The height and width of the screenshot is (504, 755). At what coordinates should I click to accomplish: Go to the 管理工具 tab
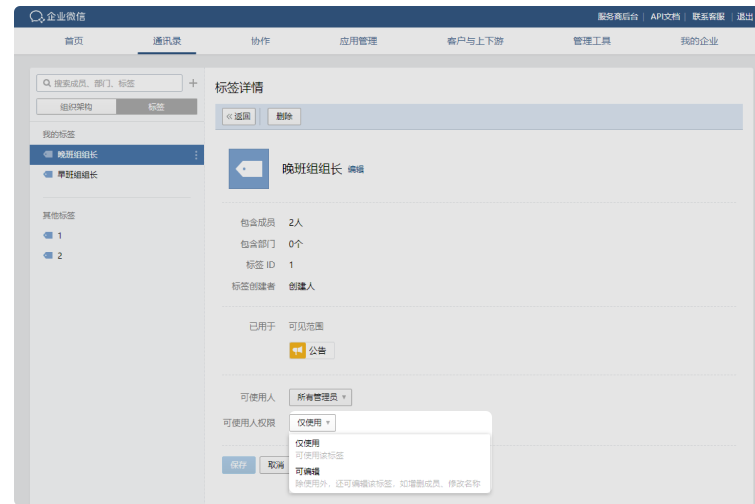pyautogui.click(x=591, y=41)
